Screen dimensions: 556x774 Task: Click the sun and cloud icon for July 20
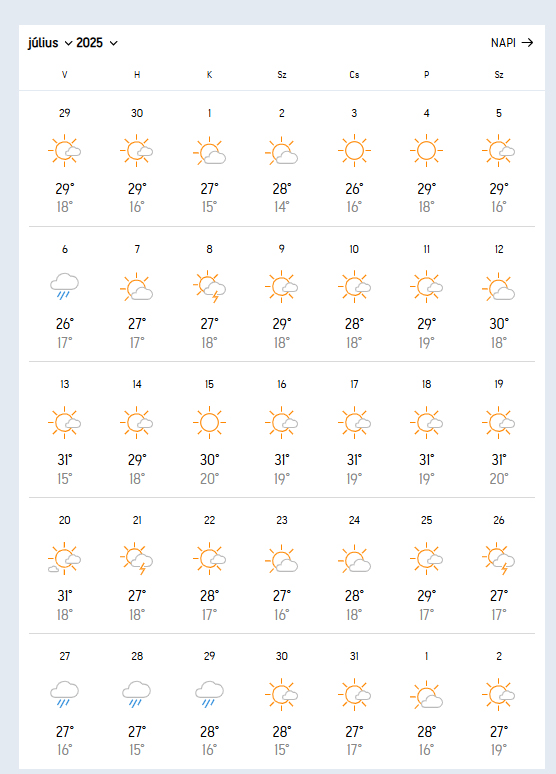tap(64, 559)
